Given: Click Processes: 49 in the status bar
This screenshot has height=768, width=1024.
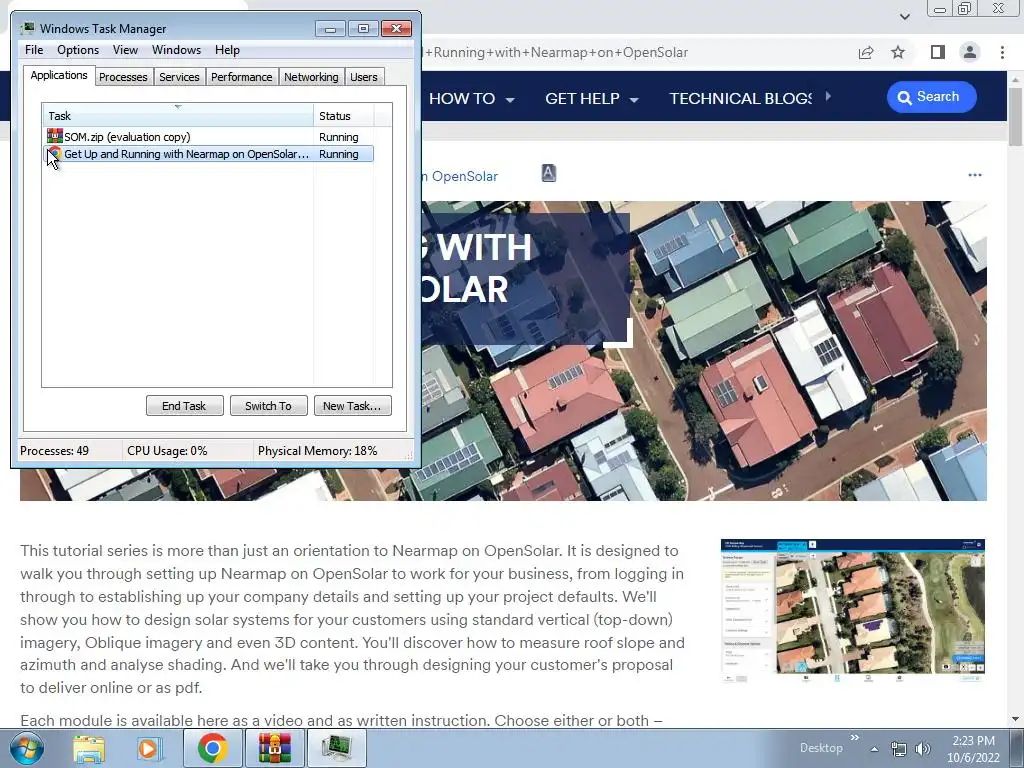Looking at the screenshot, I should (x=54, y=451).
